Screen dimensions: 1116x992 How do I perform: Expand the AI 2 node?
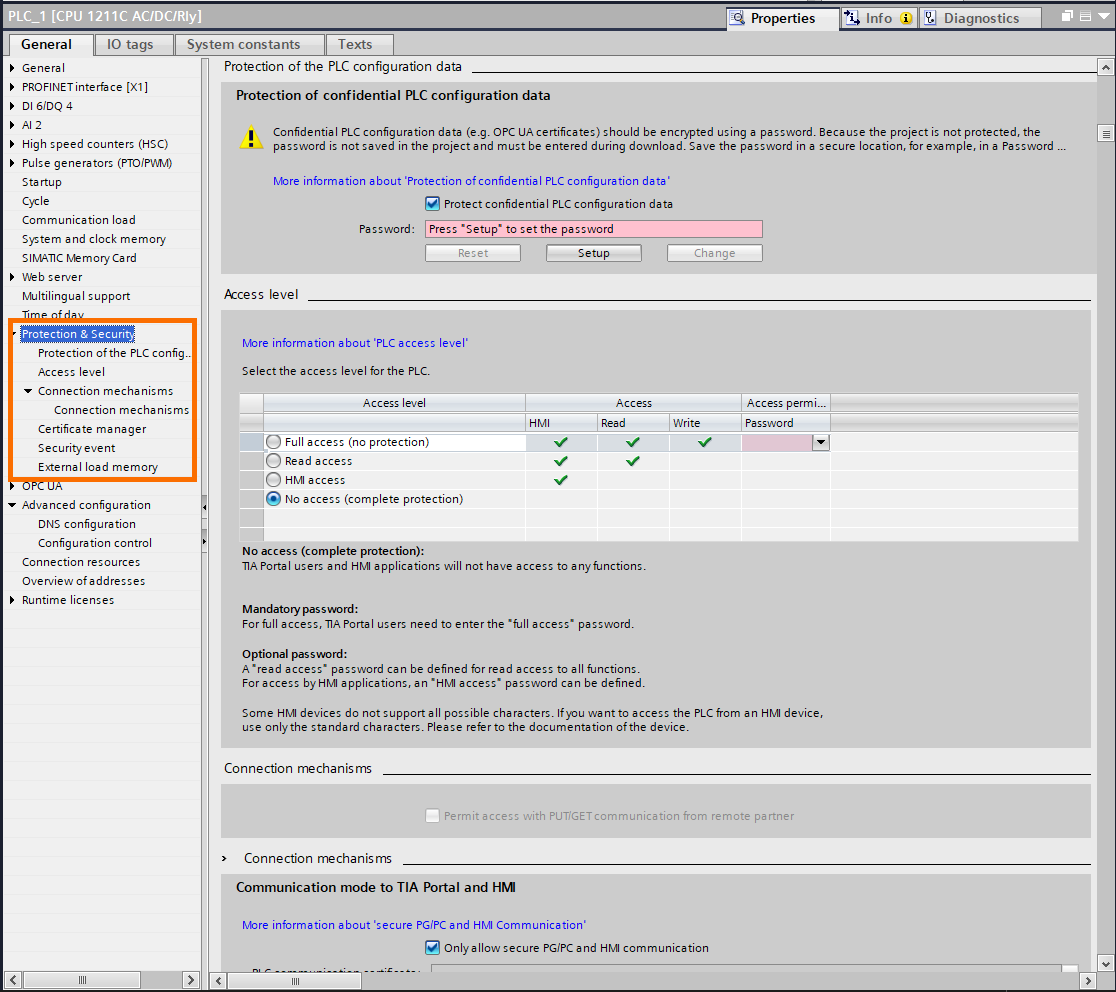12,125
